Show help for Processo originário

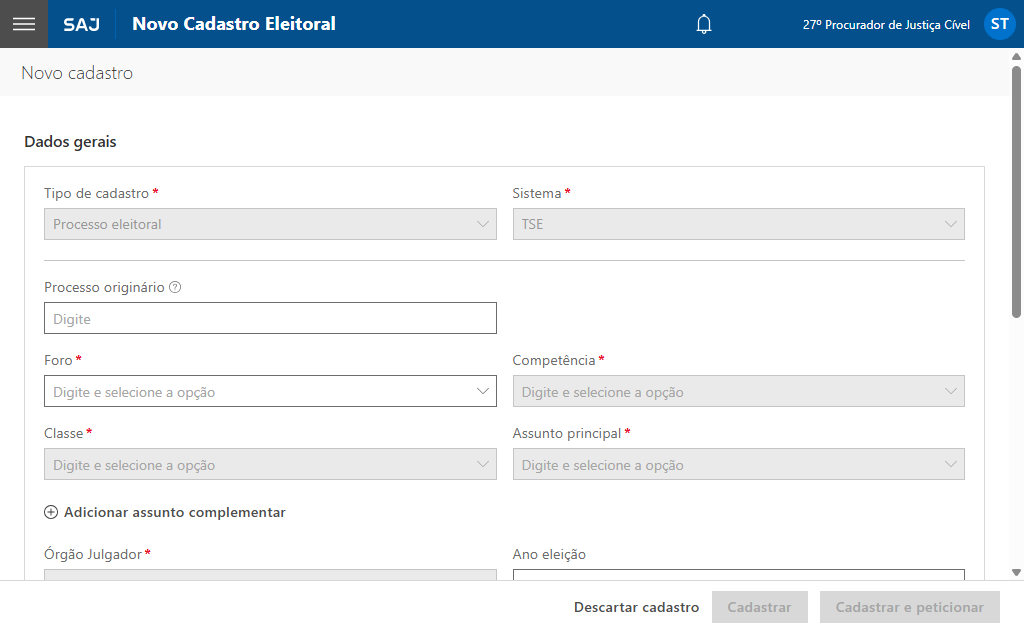(x=175, y=287)
